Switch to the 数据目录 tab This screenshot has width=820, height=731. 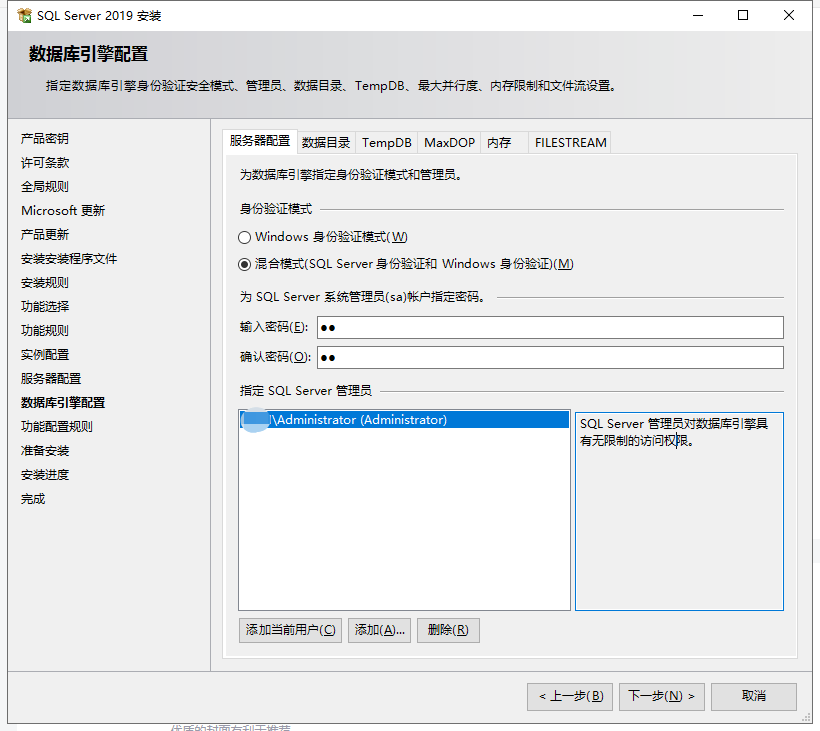(x=326, y=142)
